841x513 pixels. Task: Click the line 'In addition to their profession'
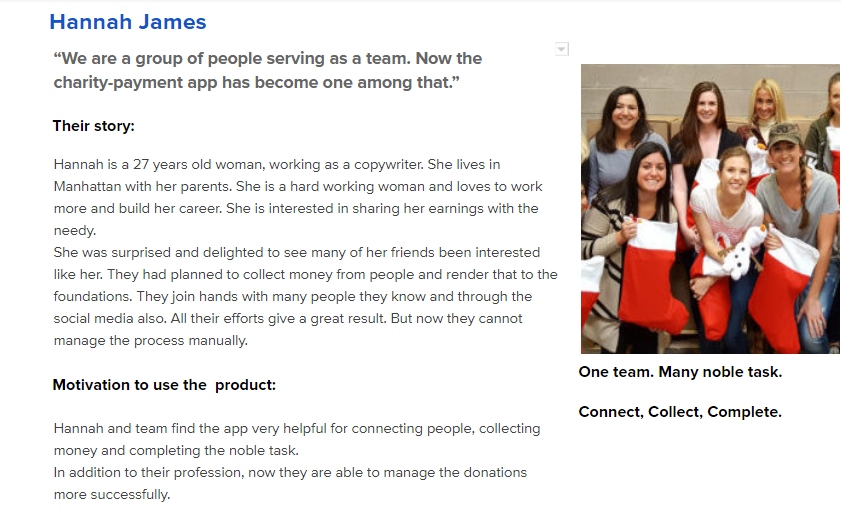[x=290, y=472]
